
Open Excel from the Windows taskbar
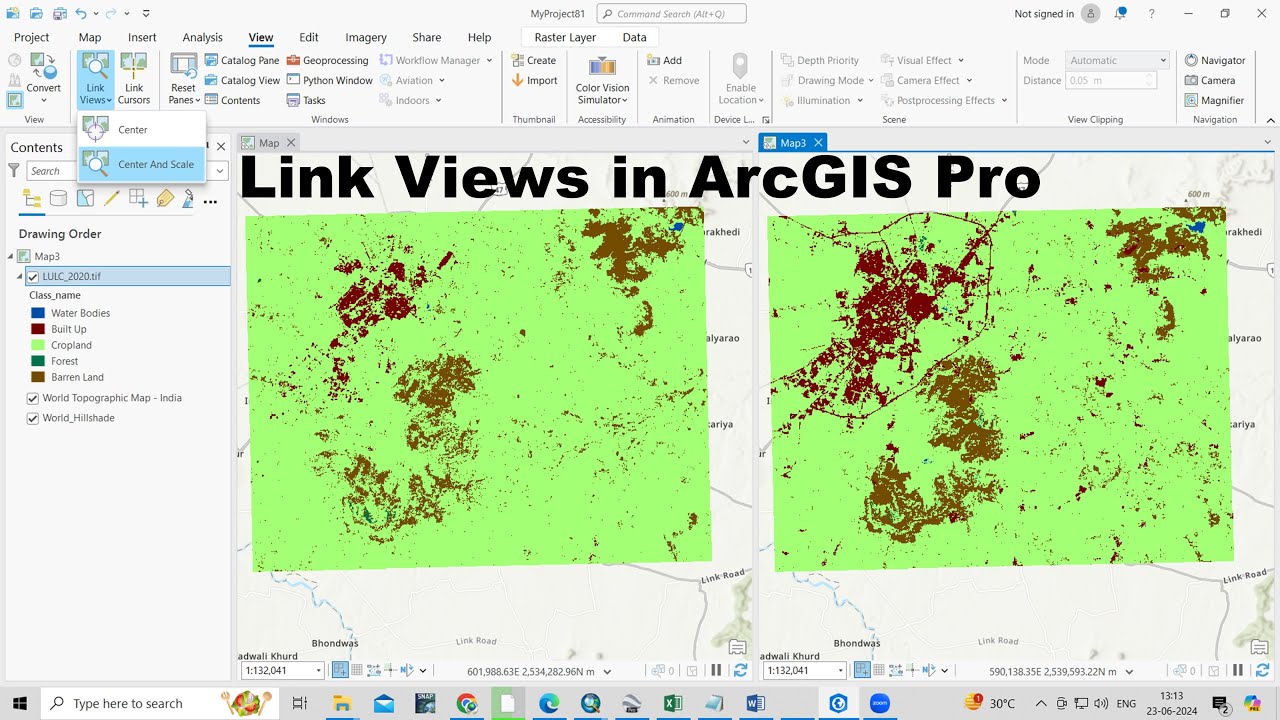672,703
